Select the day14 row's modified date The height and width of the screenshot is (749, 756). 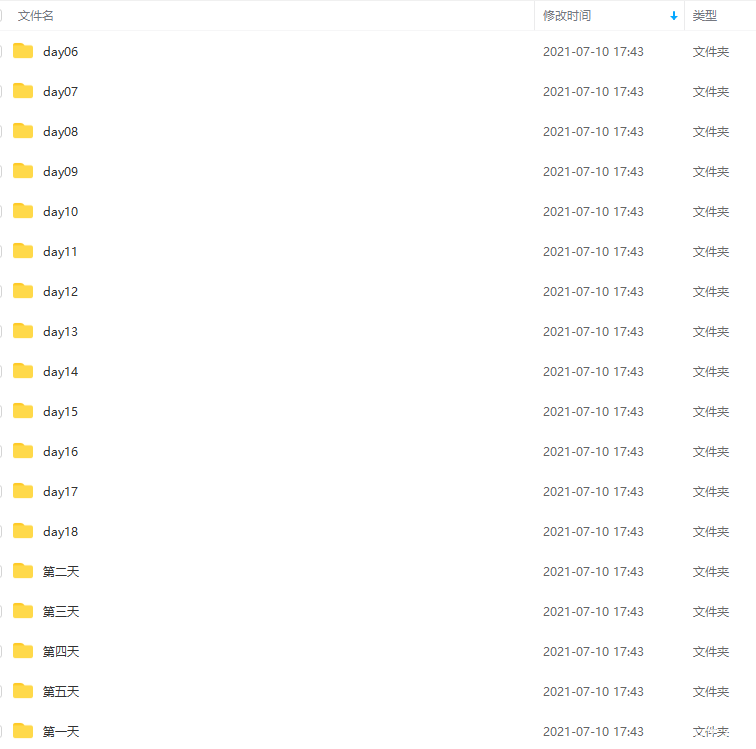pyautogui.click(x=593, y=372)
